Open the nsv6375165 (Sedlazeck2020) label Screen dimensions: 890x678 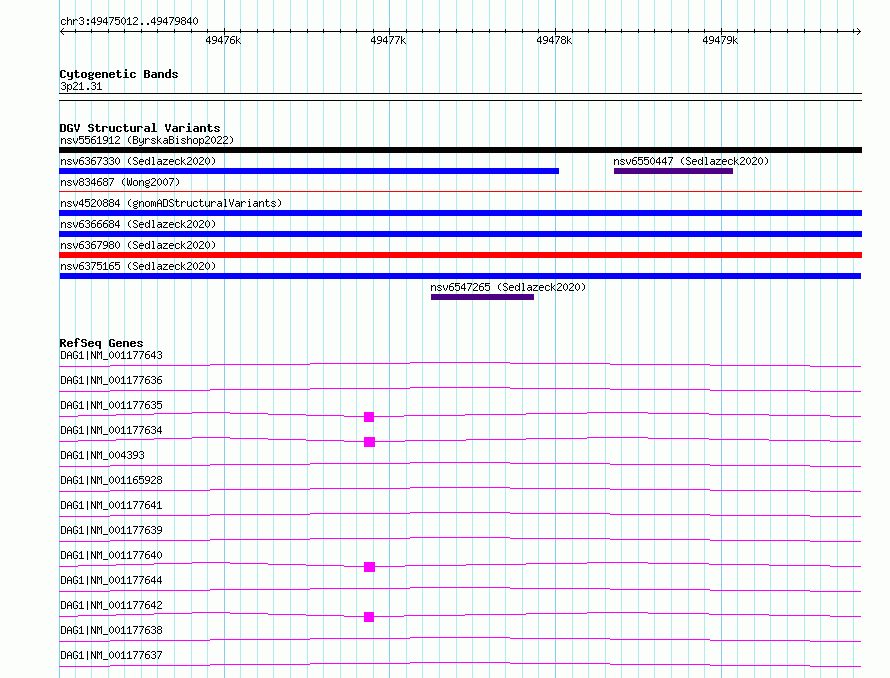coord(138,266)
